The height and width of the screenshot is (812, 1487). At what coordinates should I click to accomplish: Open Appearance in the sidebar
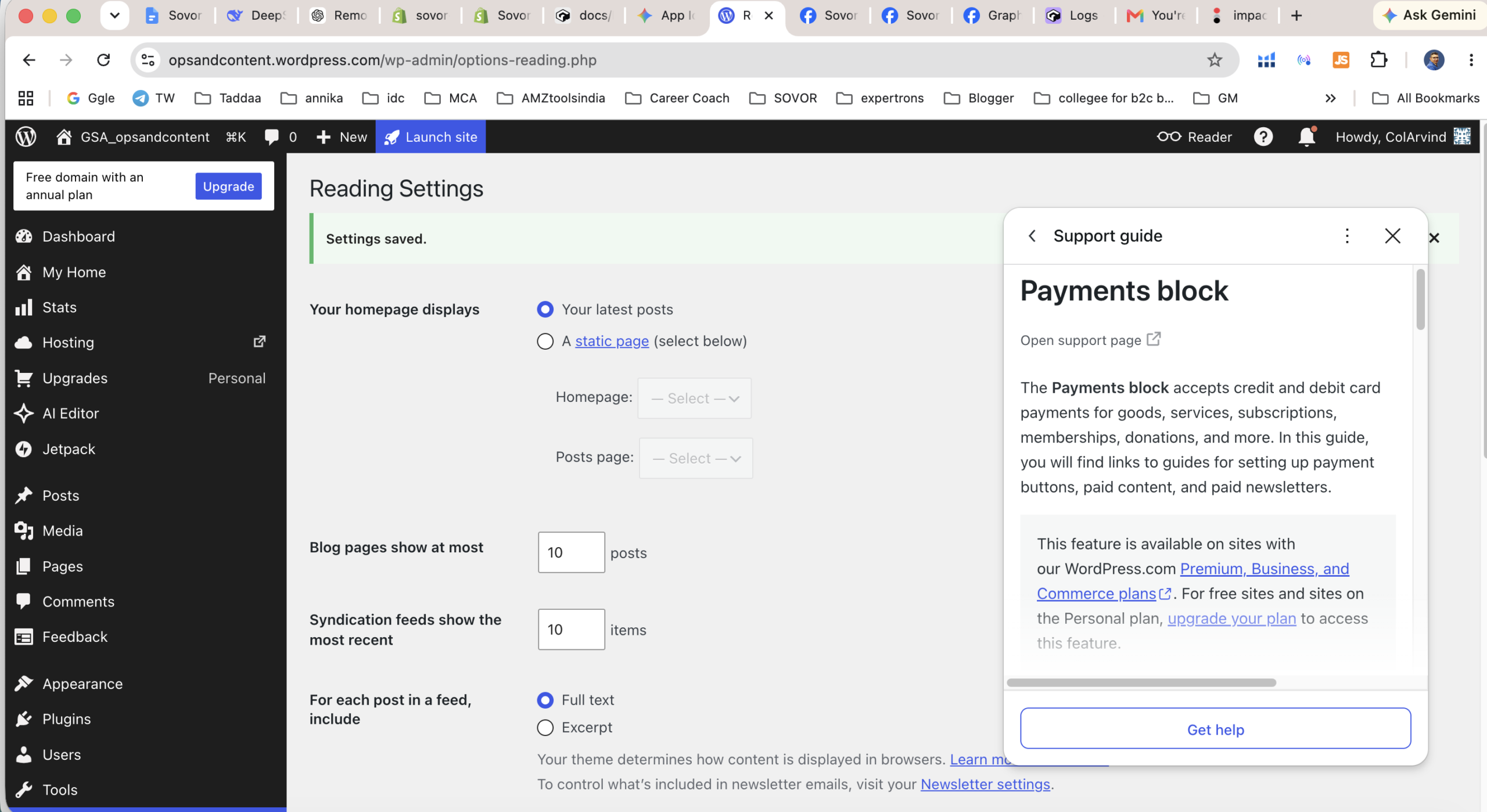pos(82,684)
